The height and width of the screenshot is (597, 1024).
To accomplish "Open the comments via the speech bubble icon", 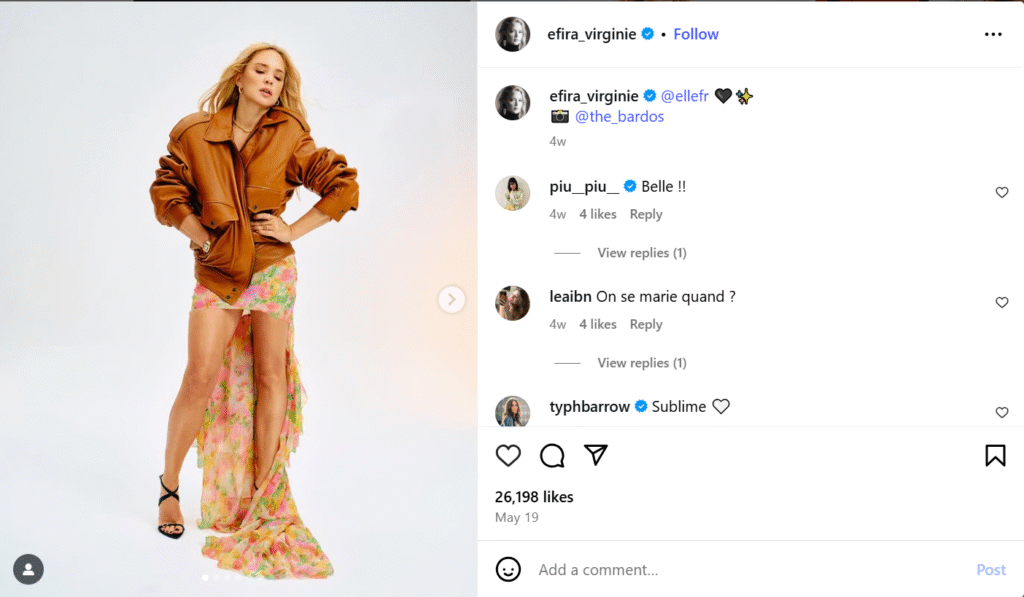I will pos(552,455).
